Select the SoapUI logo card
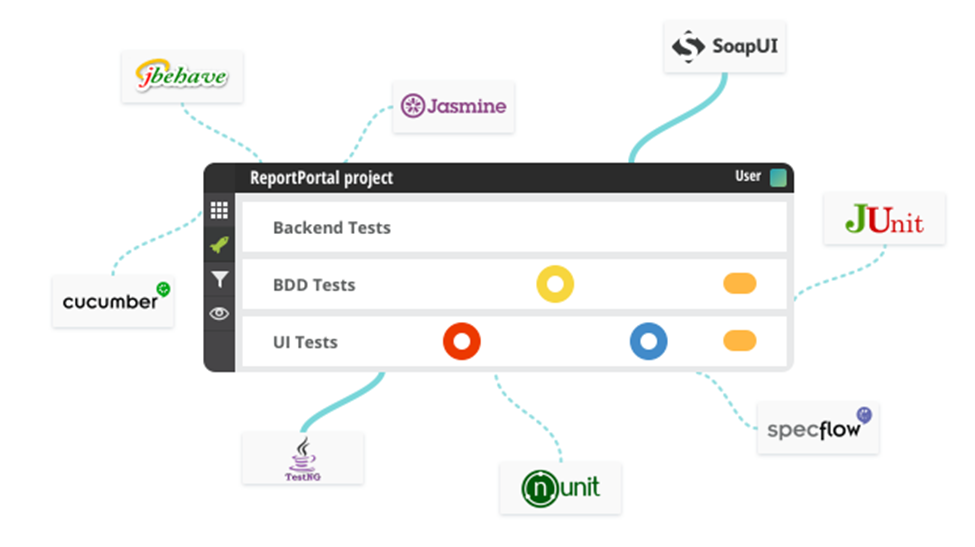 tap(724, 46)
